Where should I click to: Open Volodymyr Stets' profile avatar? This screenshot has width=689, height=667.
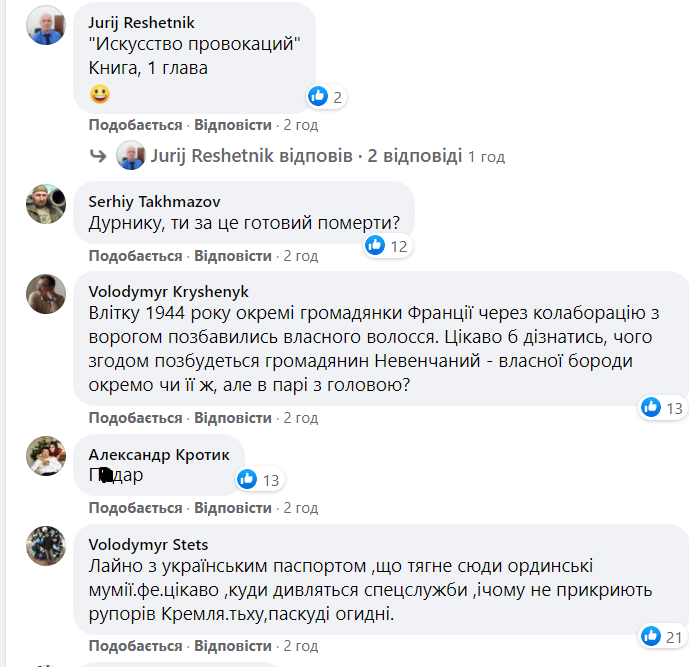[46, 546]
